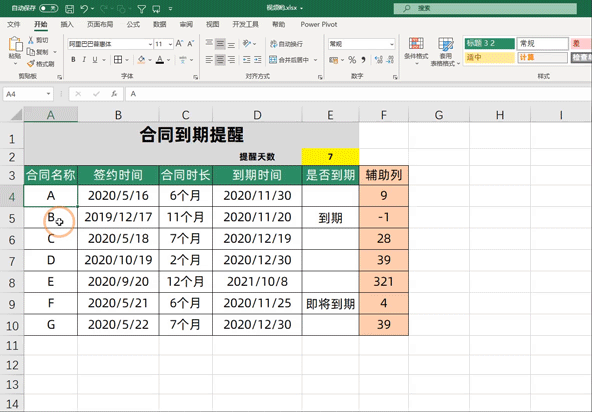592x412 pixels.
Task: Click the Paste clipboard icon
Action: click(15, 44)
